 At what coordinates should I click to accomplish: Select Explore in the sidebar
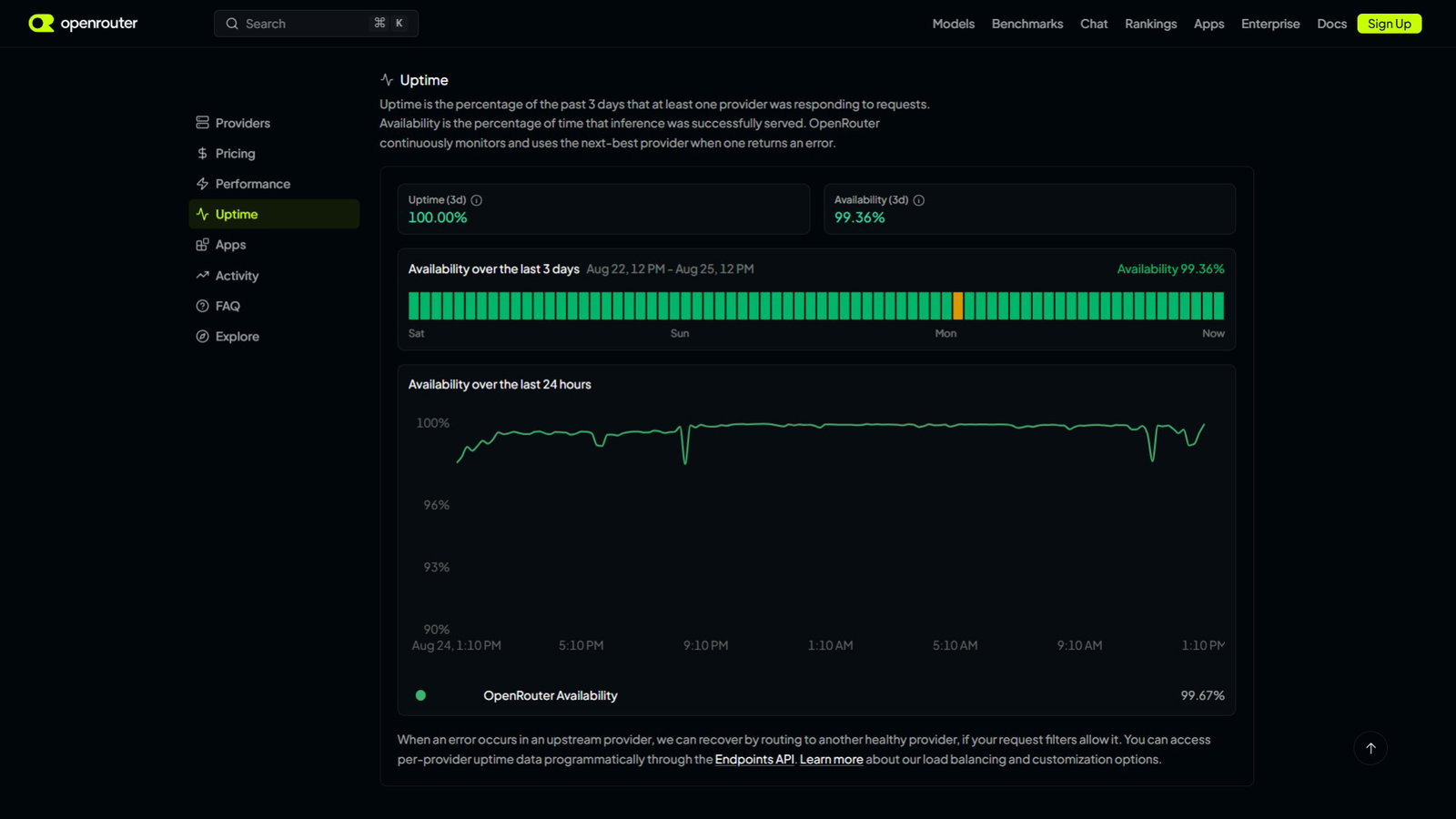(274, 337)
